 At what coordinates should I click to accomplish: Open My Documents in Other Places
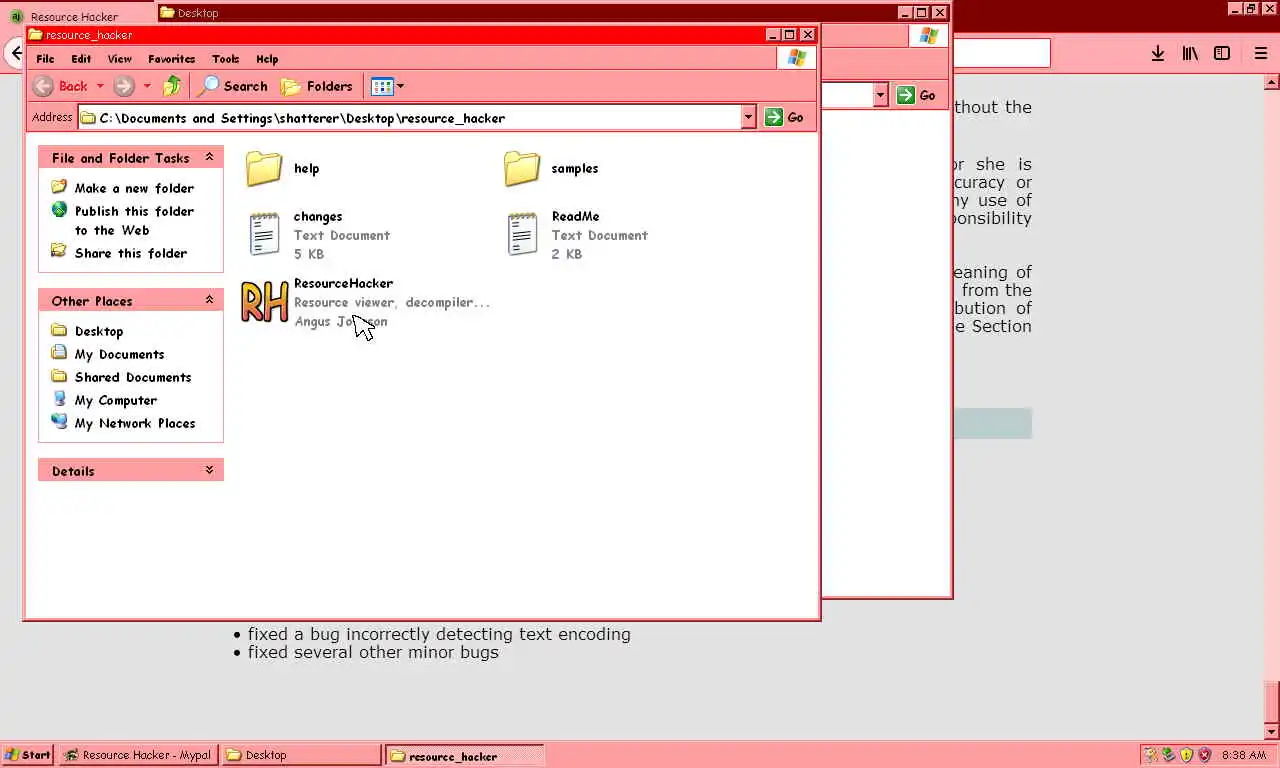pyautogui.click(x=119, y=354)
